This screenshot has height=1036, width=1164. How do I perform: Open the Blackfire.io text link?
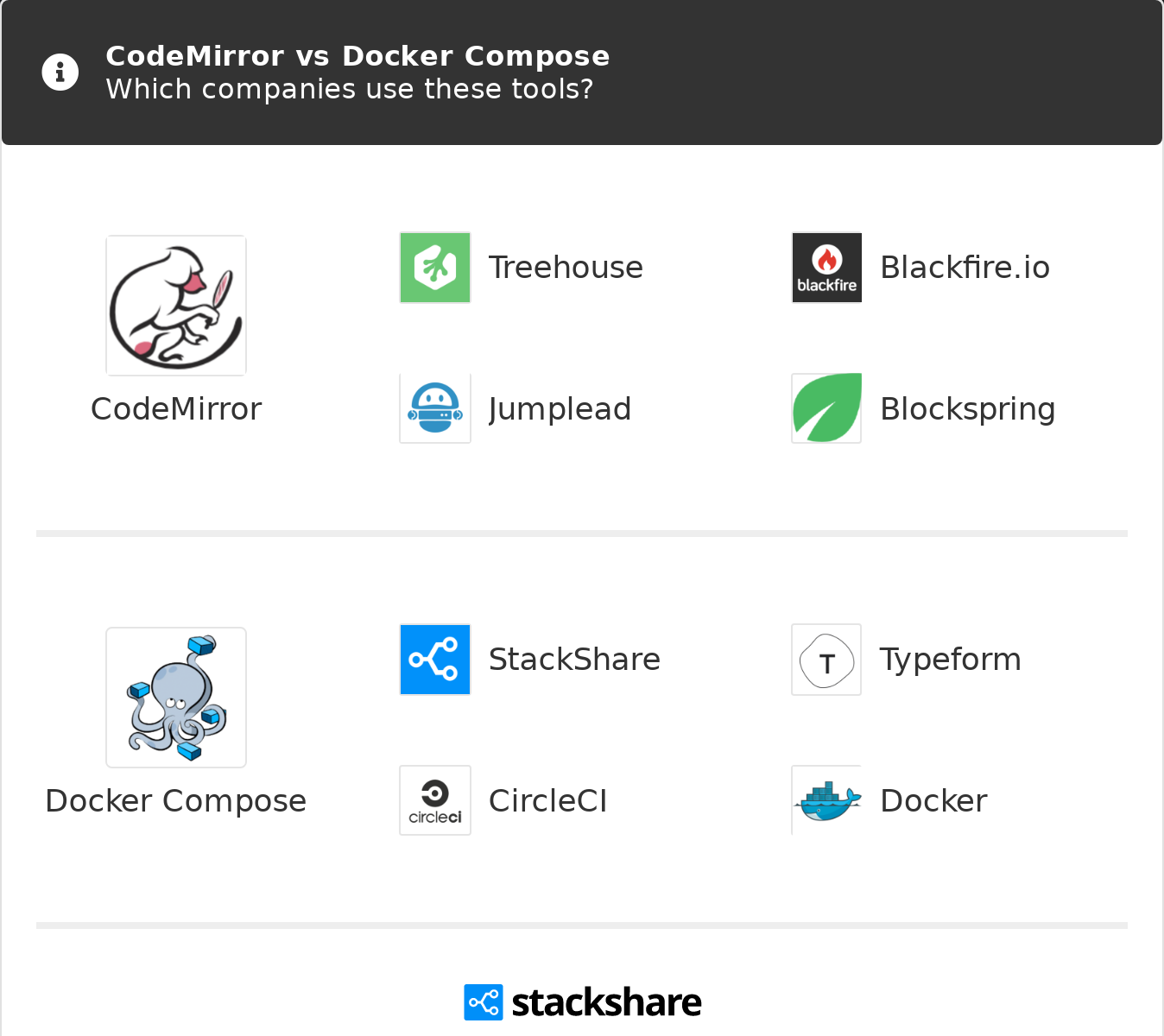coord(965,268)
